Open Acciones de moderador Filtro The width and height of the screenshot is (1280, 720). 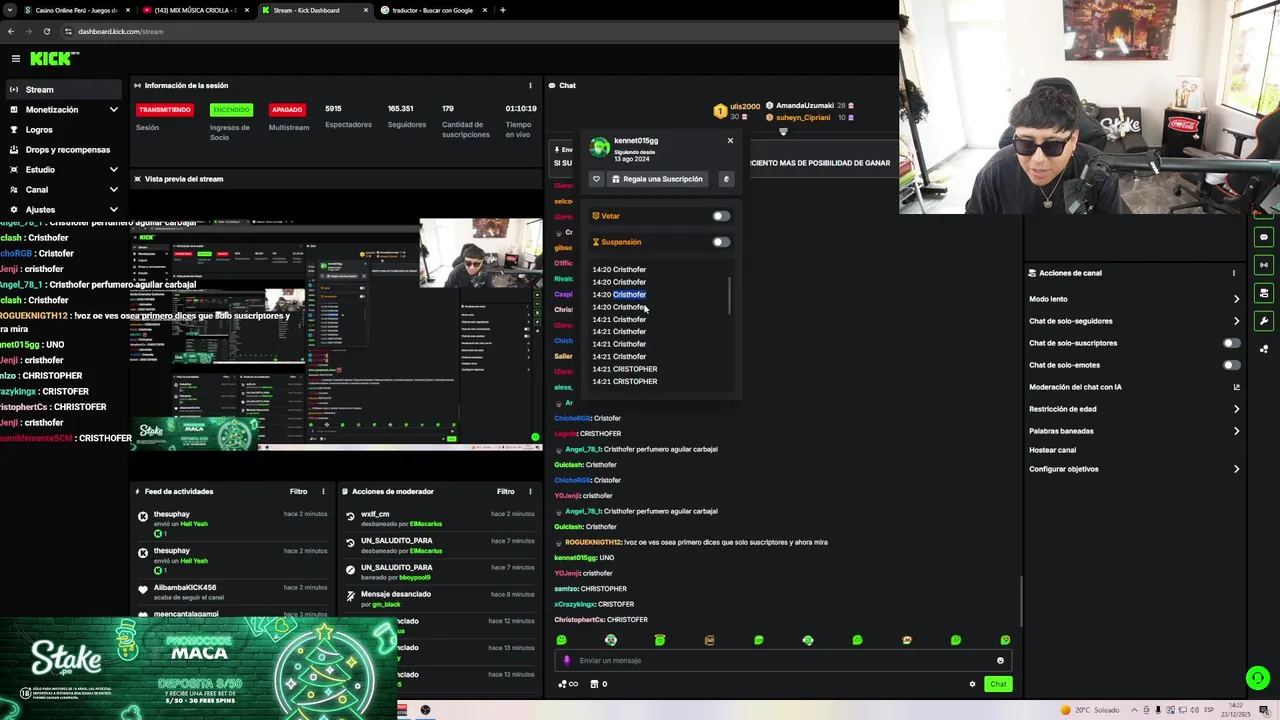(505, 491)
